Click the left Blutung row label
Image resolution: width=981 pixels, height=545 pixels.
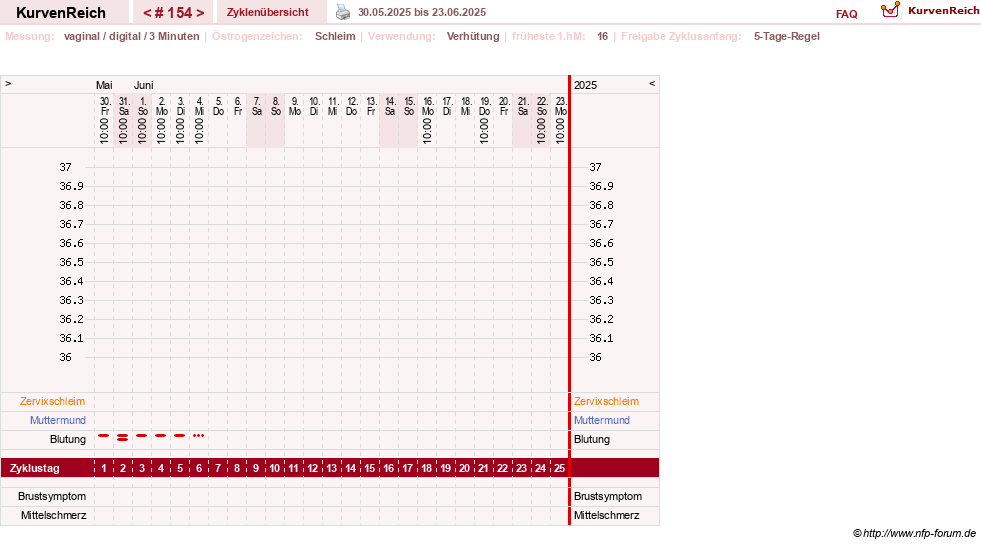(68, 439)
